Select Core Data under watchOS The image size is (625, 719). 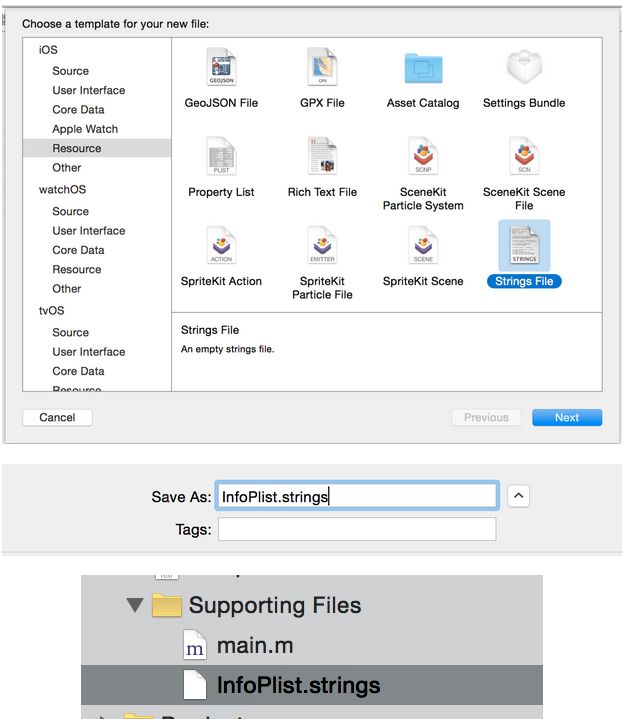pos(78,250)
